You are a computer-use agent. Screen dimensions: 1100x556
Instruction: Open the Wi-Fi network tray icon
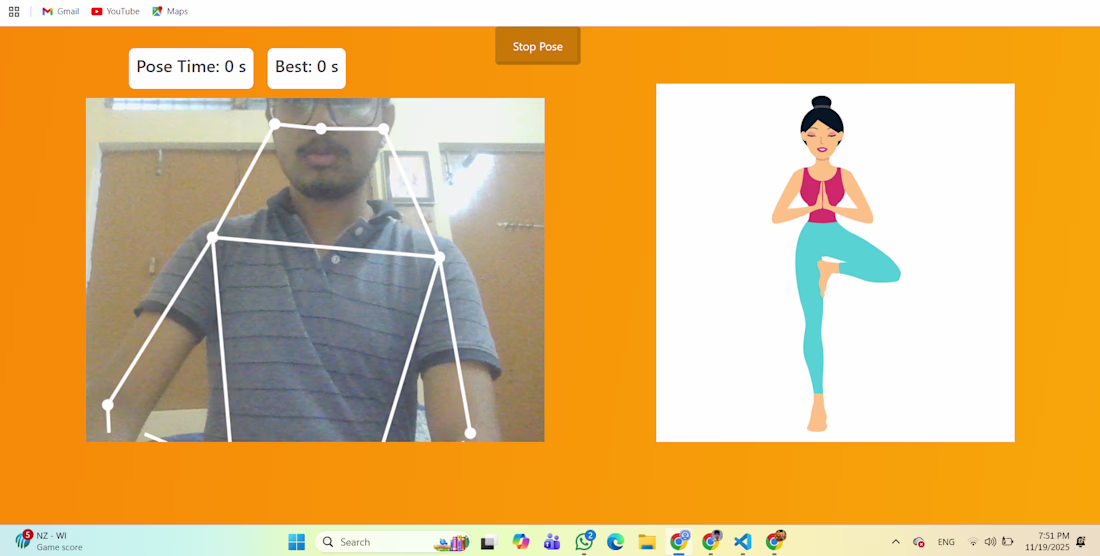(973, 542)
